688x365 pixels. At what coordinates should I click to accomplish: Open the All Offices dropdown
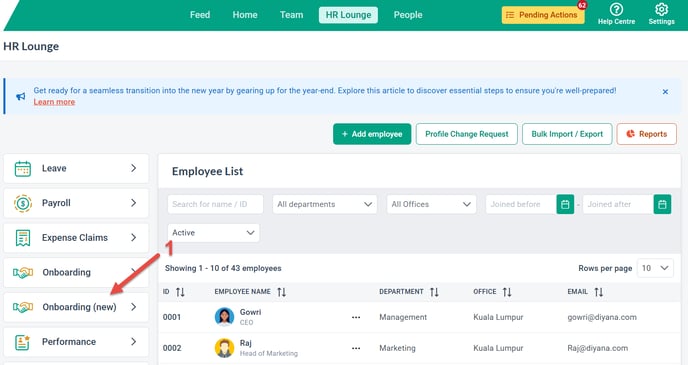431,204
